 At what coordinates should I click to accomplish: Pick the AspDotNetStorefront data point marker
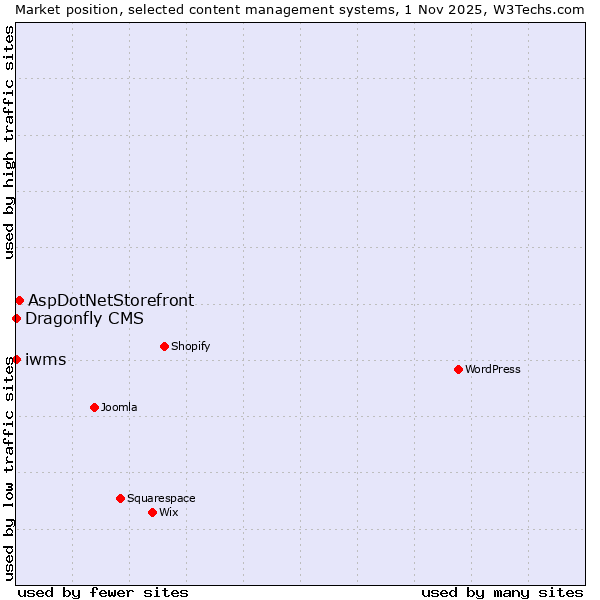click(19, 300)
